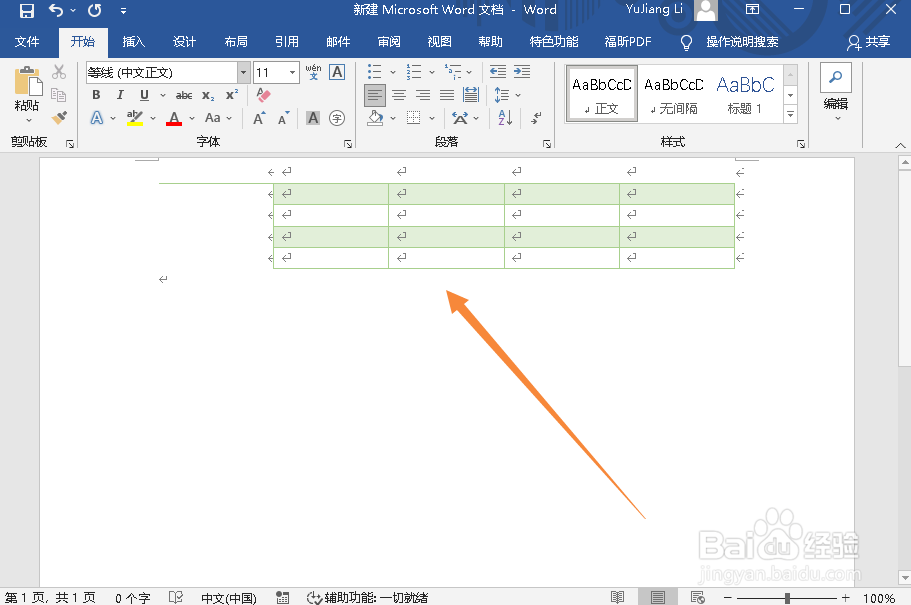This screenshot has width=911, height=605.
Task: Open font dialog launcher
Action: click(x=348, y=144)
